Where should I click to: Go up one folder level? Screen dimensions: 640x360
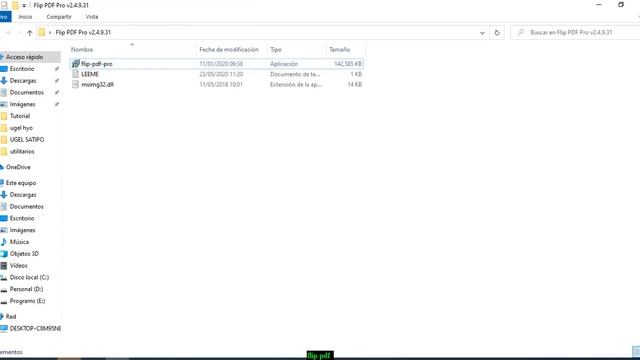[29, 33]
